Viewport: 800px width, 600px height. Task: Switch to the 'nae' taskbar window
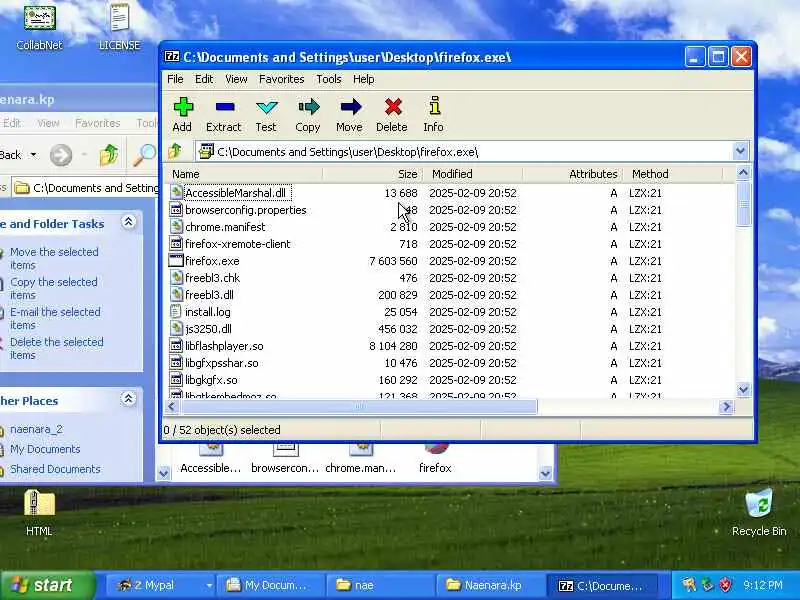(380, 585)
